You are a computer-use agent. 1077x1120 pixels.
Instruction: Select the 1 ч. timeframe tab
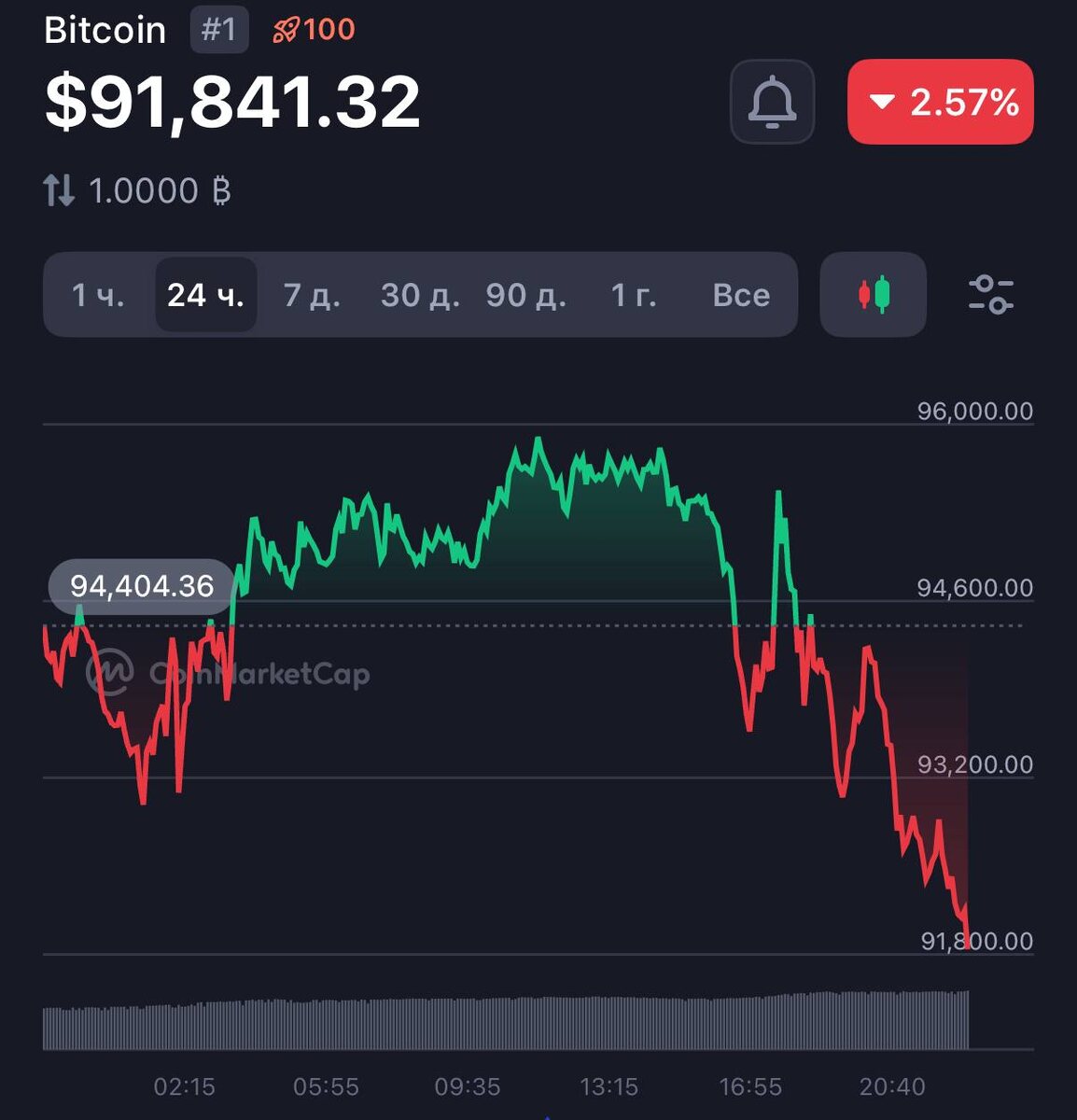(98, 295)
